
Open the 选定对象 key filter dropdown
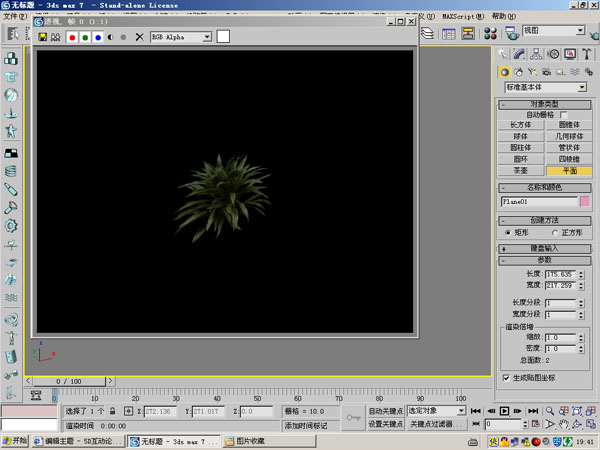tap(437, 411)
